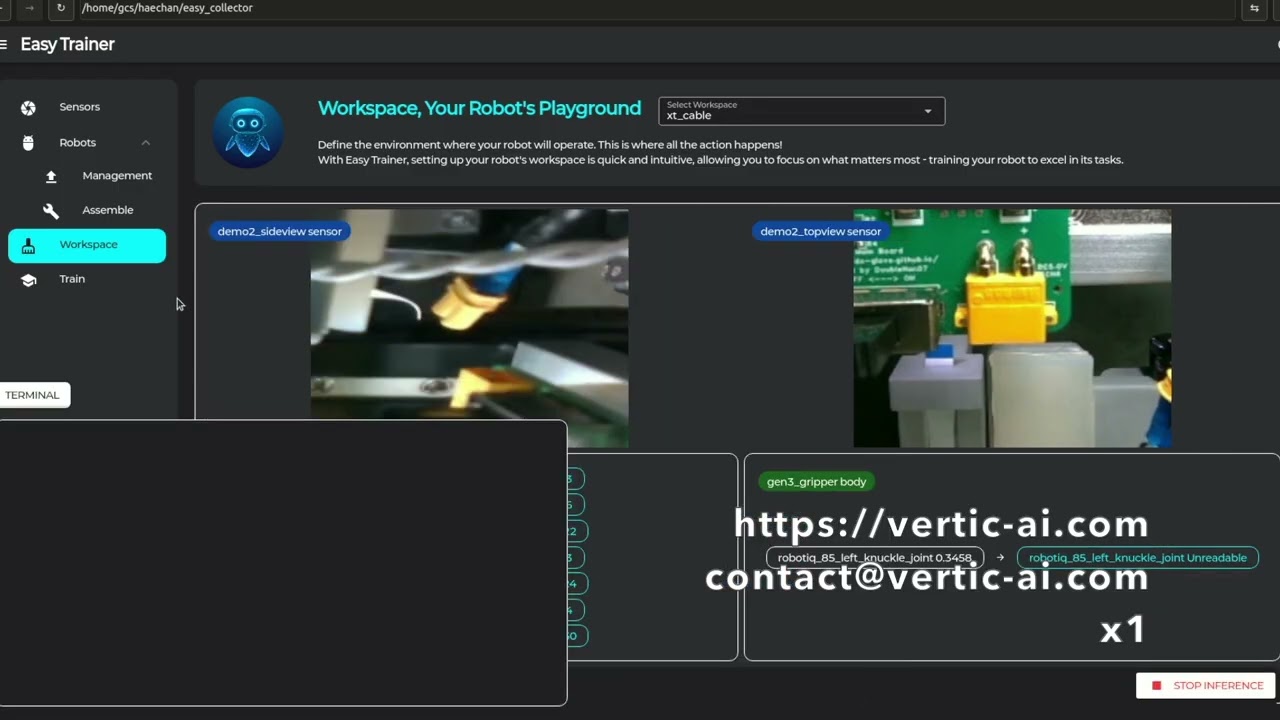Go to the Train page

click(72, 279)
